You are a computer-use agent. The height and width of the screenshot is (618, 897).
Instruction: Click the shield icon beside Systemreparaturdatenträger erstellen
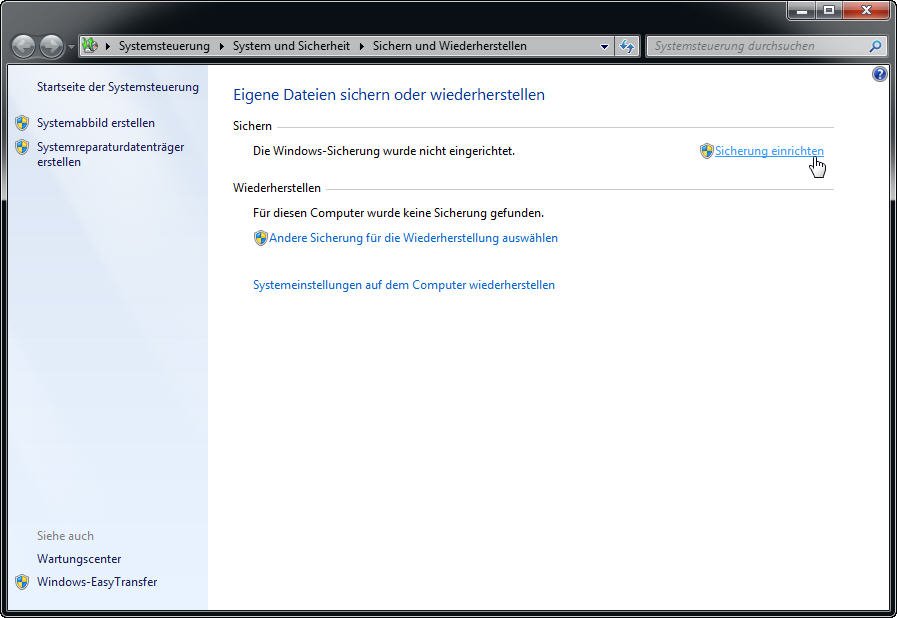click(22, 147)
